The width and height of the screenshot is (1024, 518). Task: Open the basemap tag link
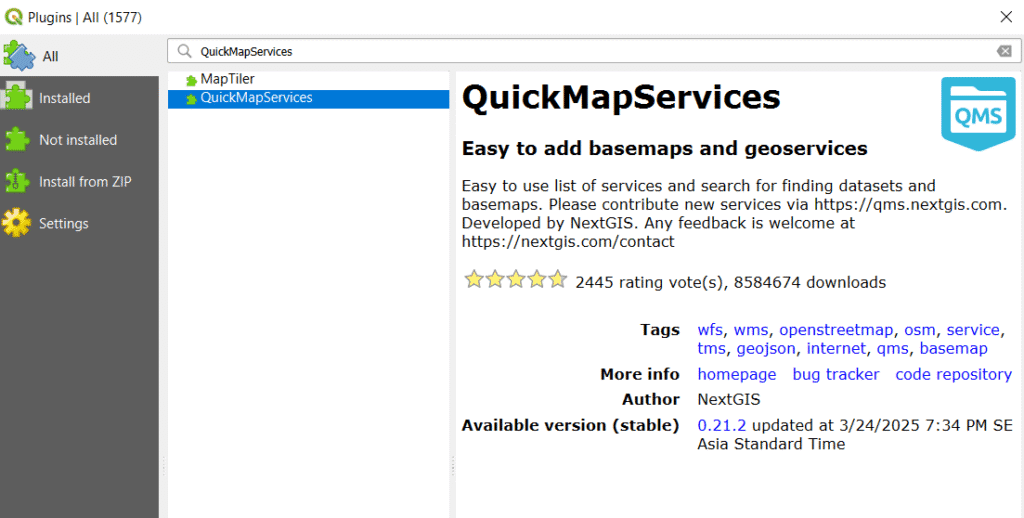tap(953, 349)
